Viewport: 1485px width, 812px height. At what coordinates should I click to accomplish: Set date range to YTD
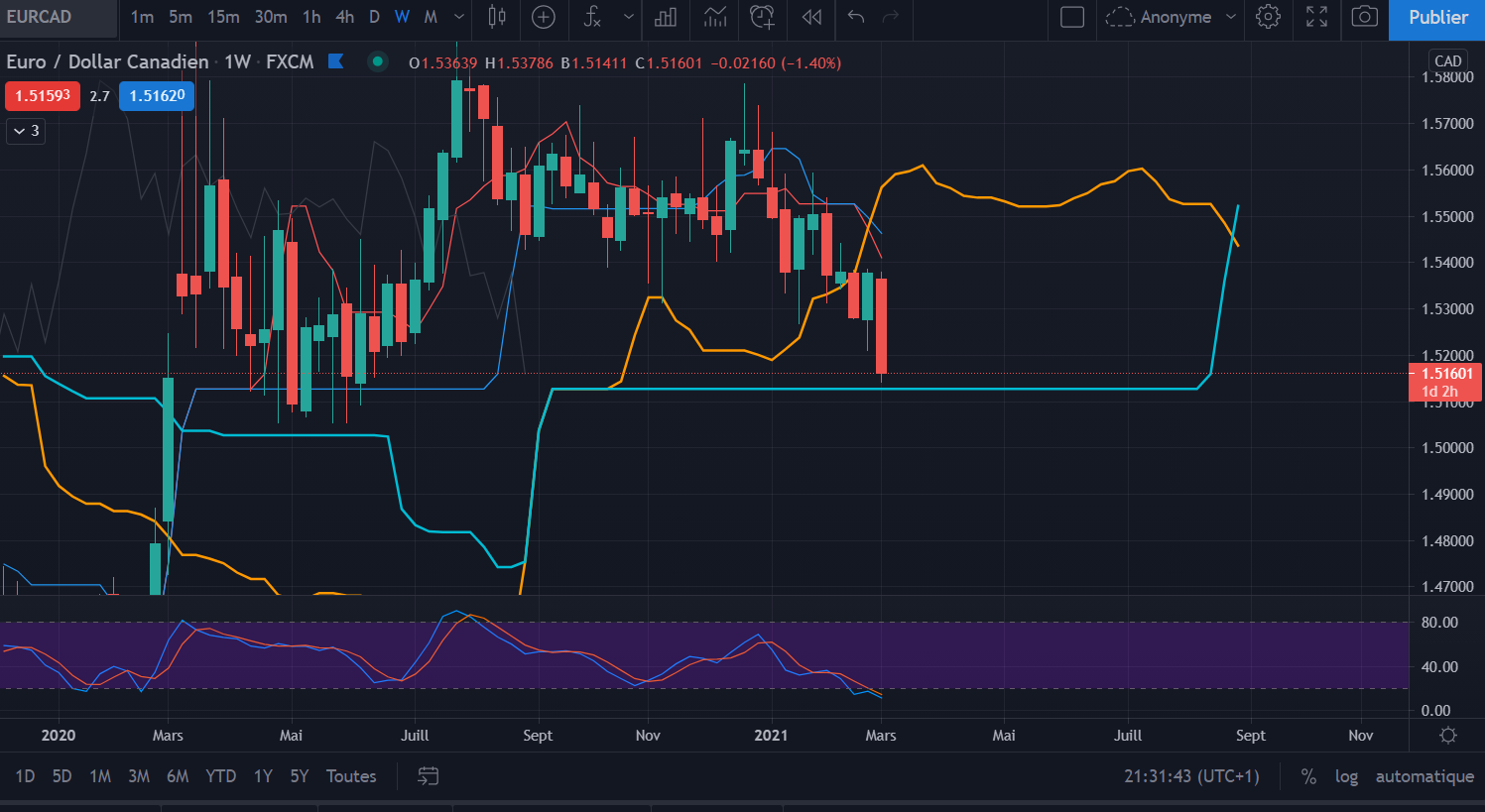[220, 776]
